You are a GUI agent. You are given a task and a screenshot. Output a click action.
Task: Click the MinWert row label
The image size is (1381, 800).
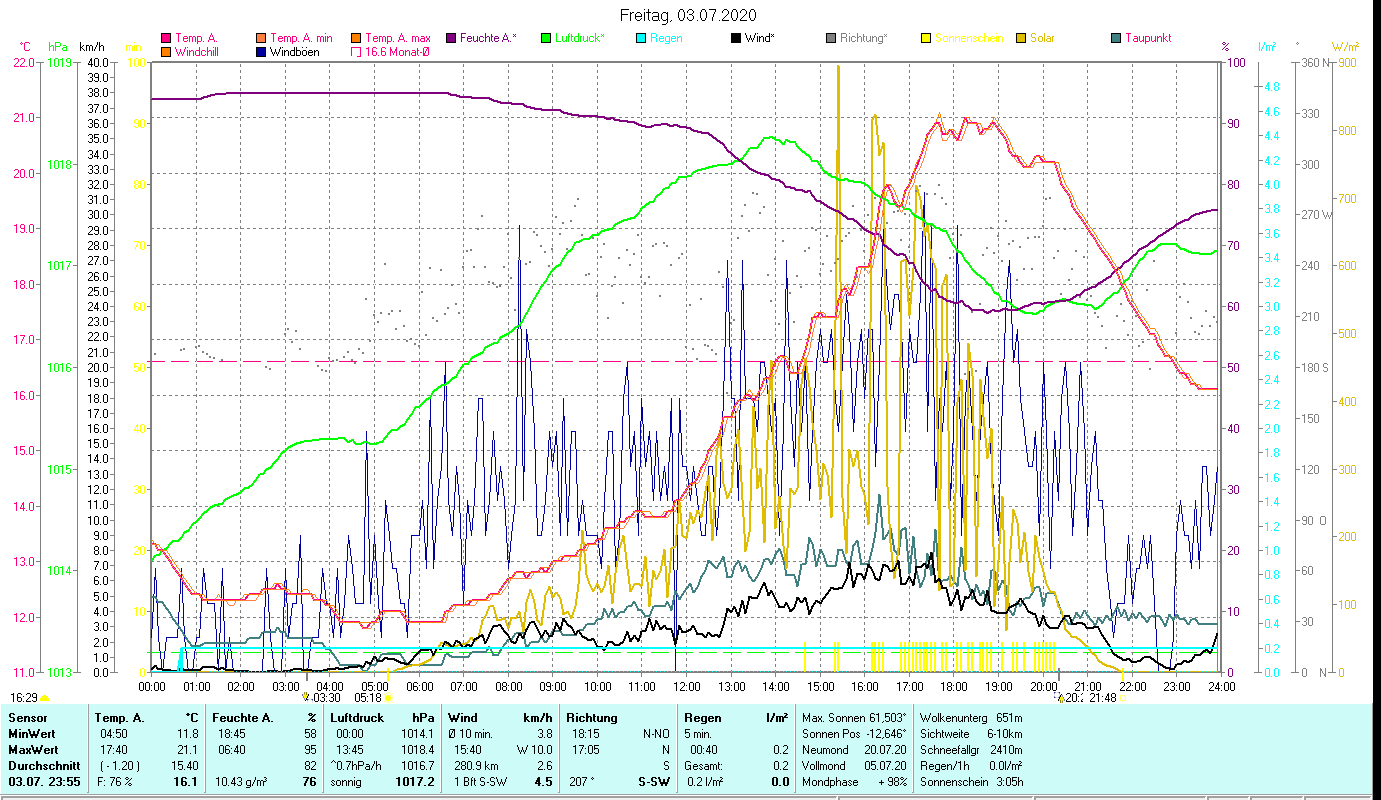(34, 734)
